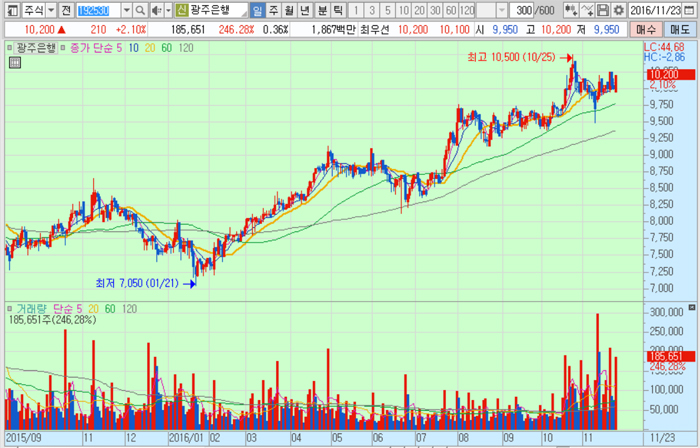The width and height of the screenshot is (700, 448).
Task: Toggle the 20 interval button
Action: tap(419, 10)
